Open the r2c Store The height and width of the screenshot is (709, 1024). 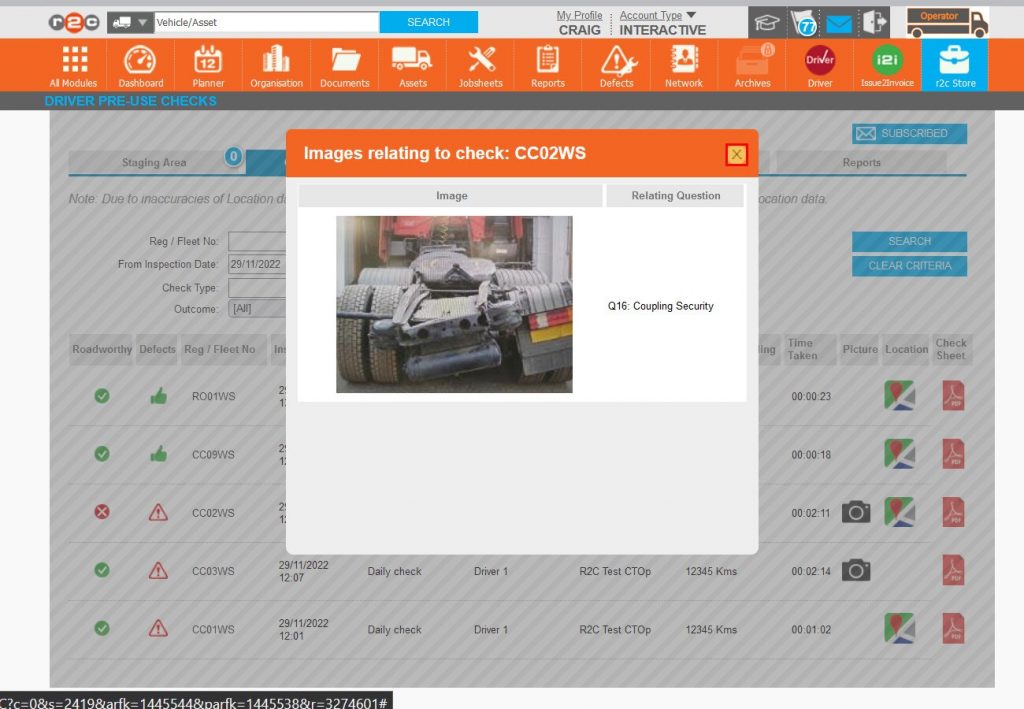coord(955,65)
